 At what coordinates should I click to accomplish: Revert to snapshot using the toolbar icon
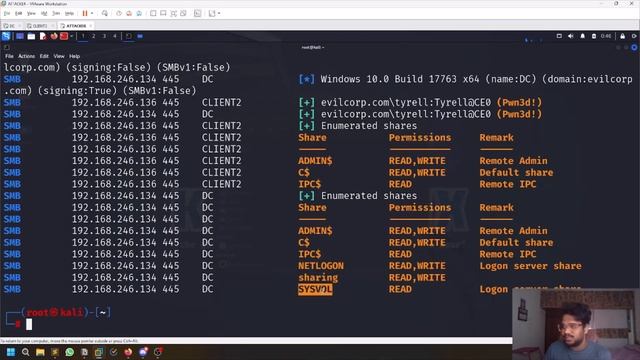coord(129,13)
